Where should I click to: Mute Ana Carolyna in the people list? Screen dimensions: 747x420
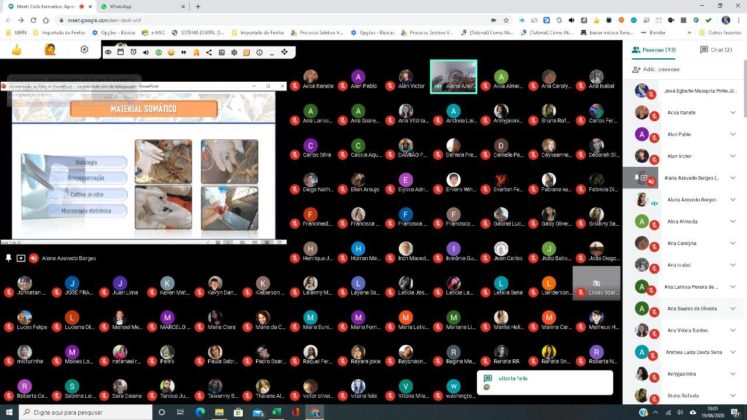coord(655,247)
